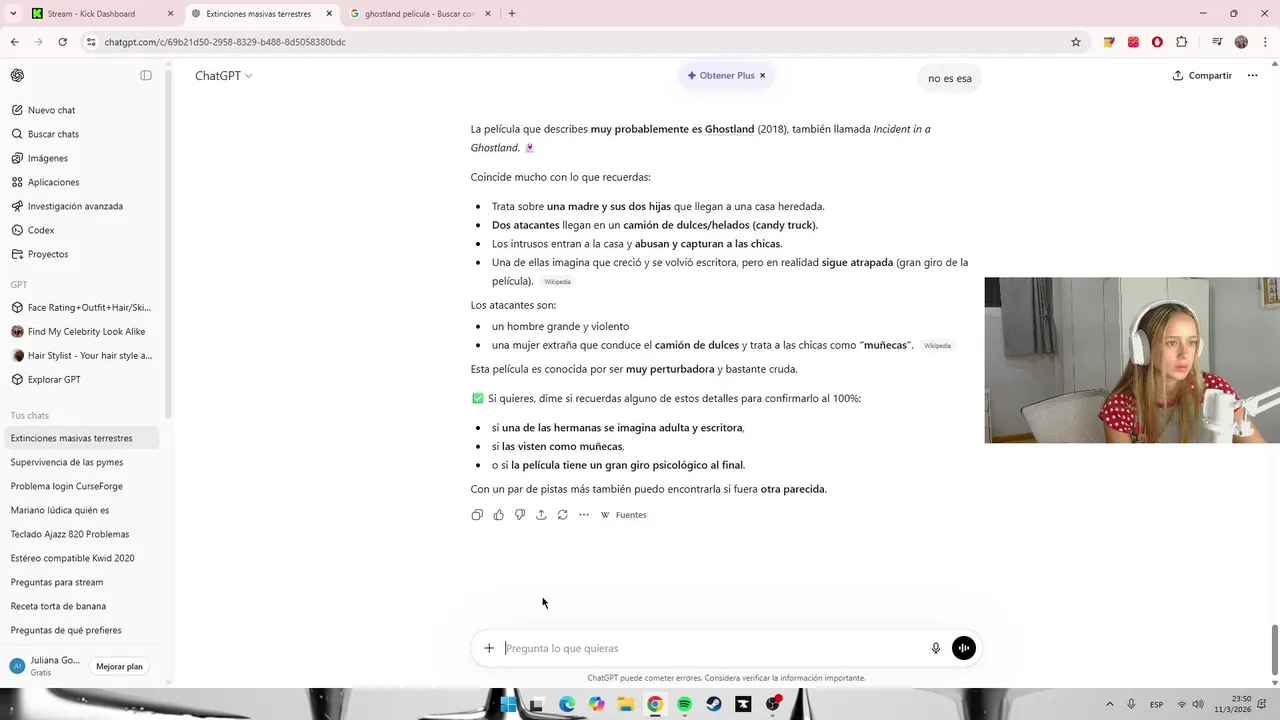
Task: Click the plus attach button
Action: (489, 648)
